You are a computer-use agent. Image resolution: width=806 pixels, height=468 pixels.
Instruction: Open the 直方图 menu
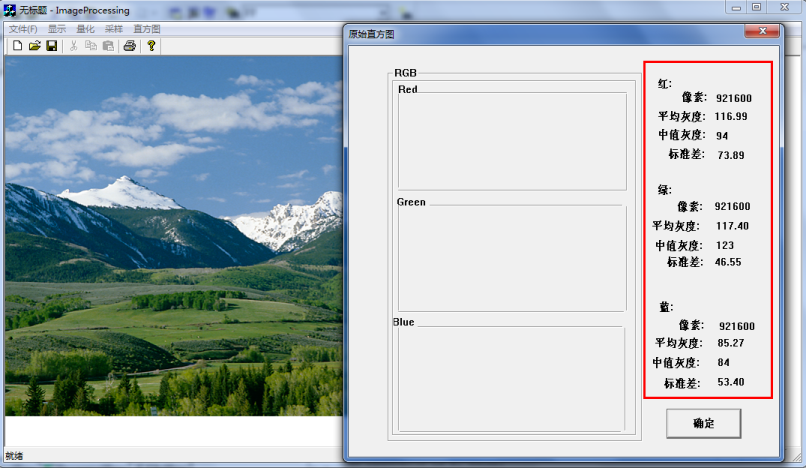pos(146,29)
